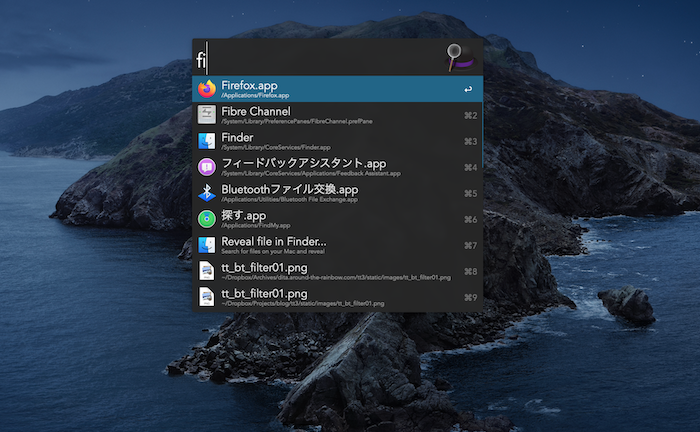The image size is (700, 432).
Task: Choose 'Reveal file in Finder...' action
Action: click(274, 241)
